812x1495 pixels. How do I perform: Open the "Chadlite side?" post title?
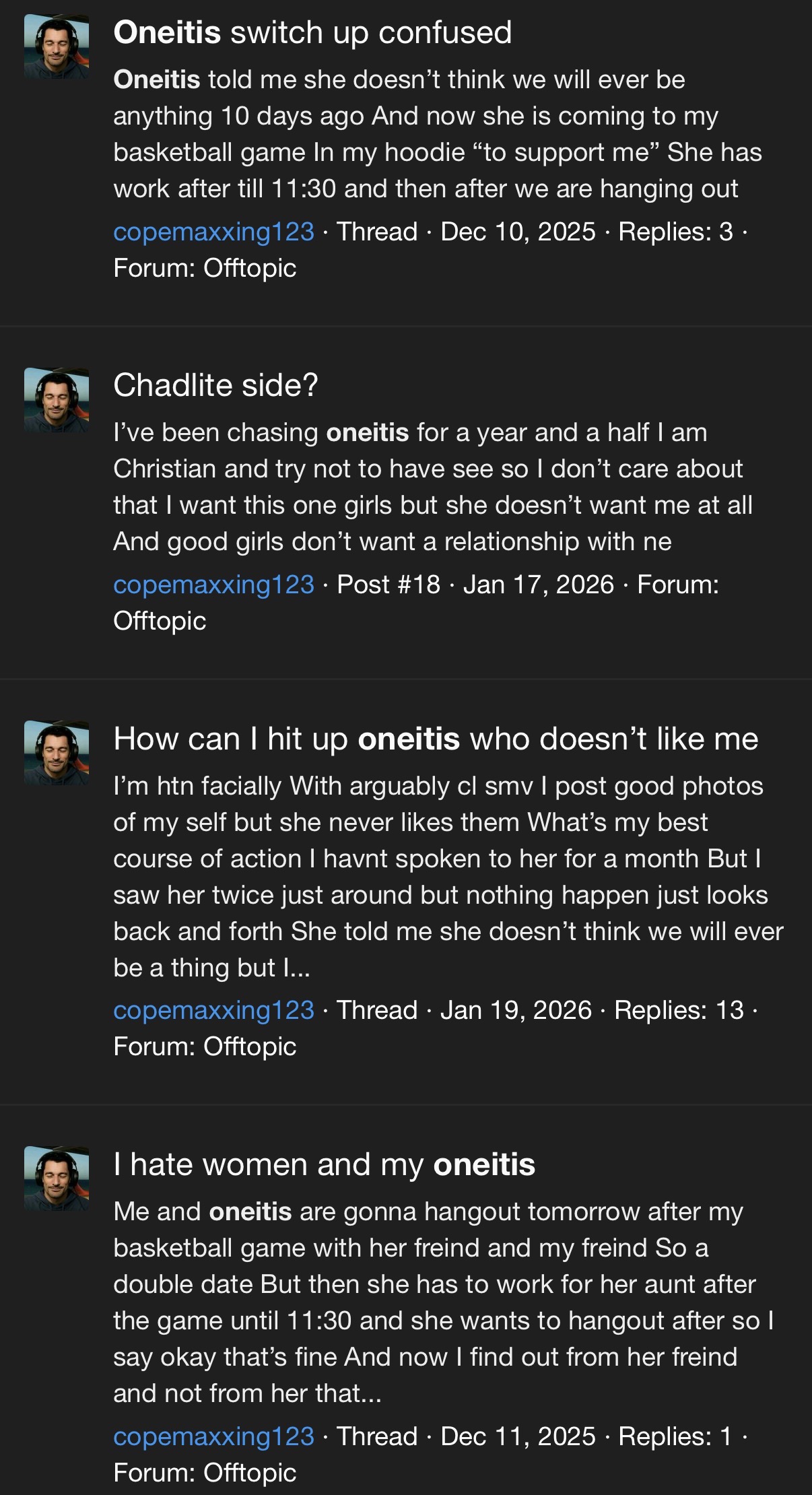pos(215,385)
